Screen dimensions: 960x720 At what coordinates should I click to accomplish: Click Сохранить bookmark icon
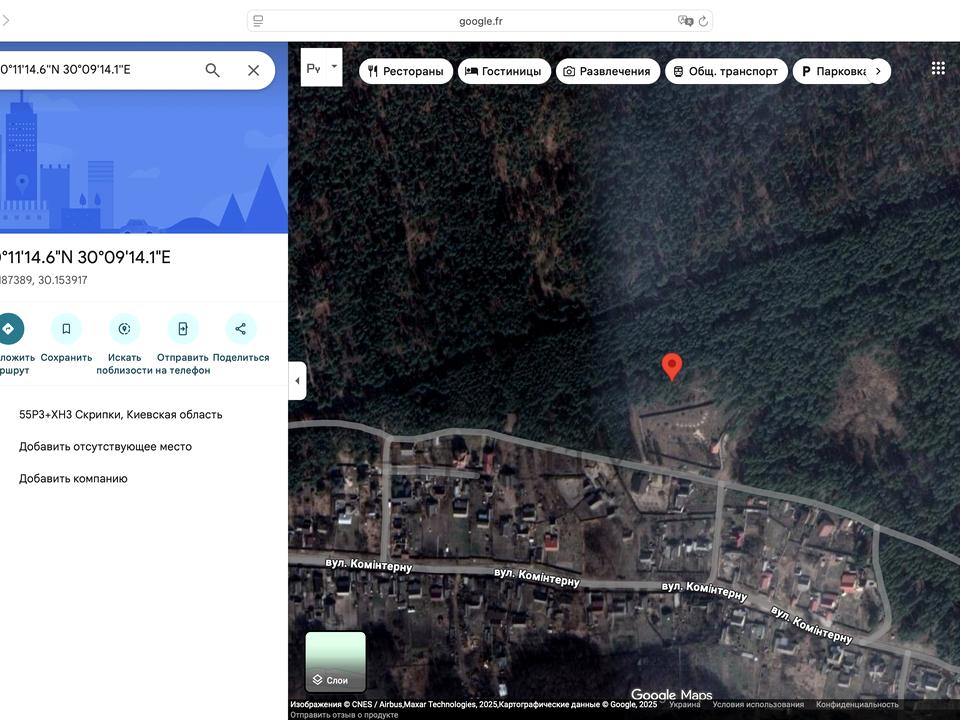(x=66, y=328)
